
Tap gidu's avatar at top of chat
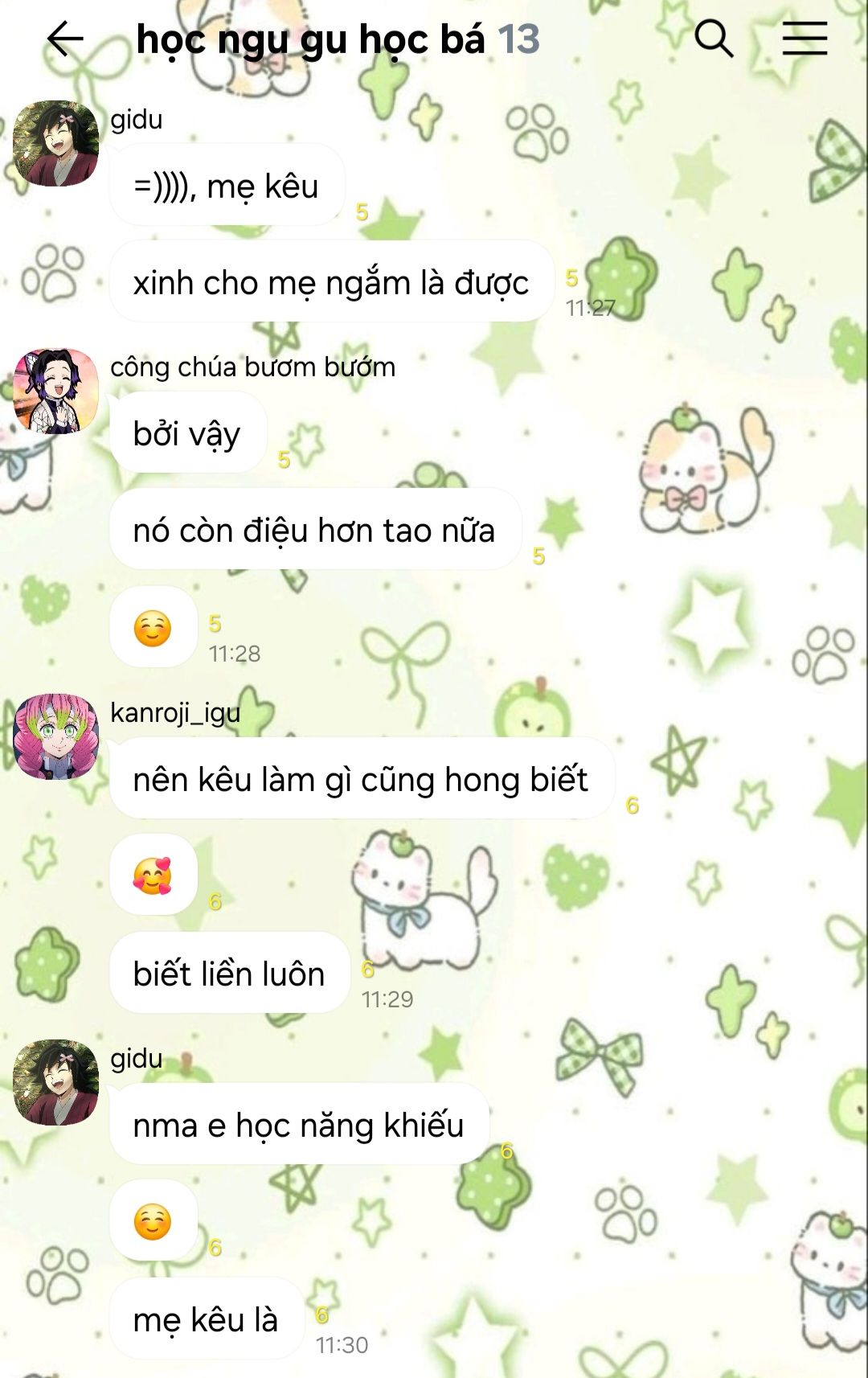(56, 143)
